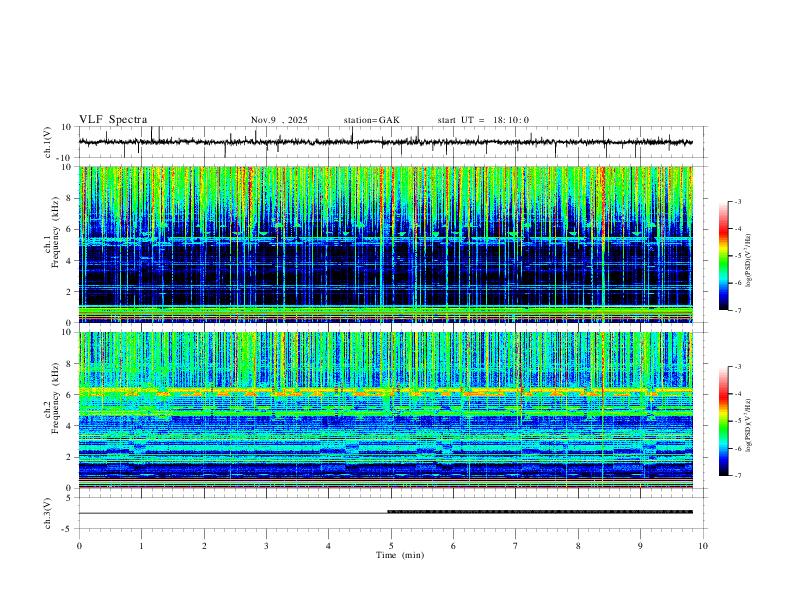Click the "-3" tick on ch.1 colorbar

tap(738, 201)
